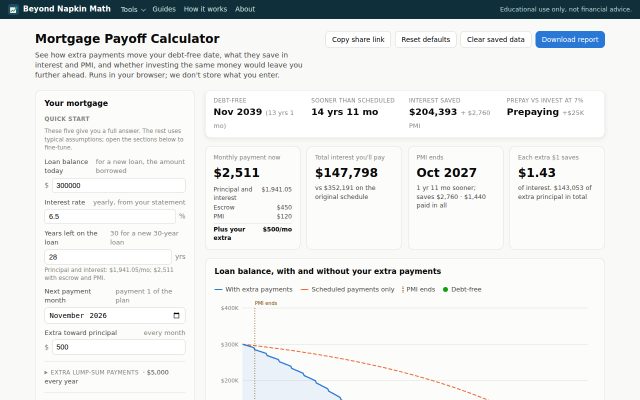Click the Scheduled payments only legend entry
640x400 pixels.
(x=347, y=289)
